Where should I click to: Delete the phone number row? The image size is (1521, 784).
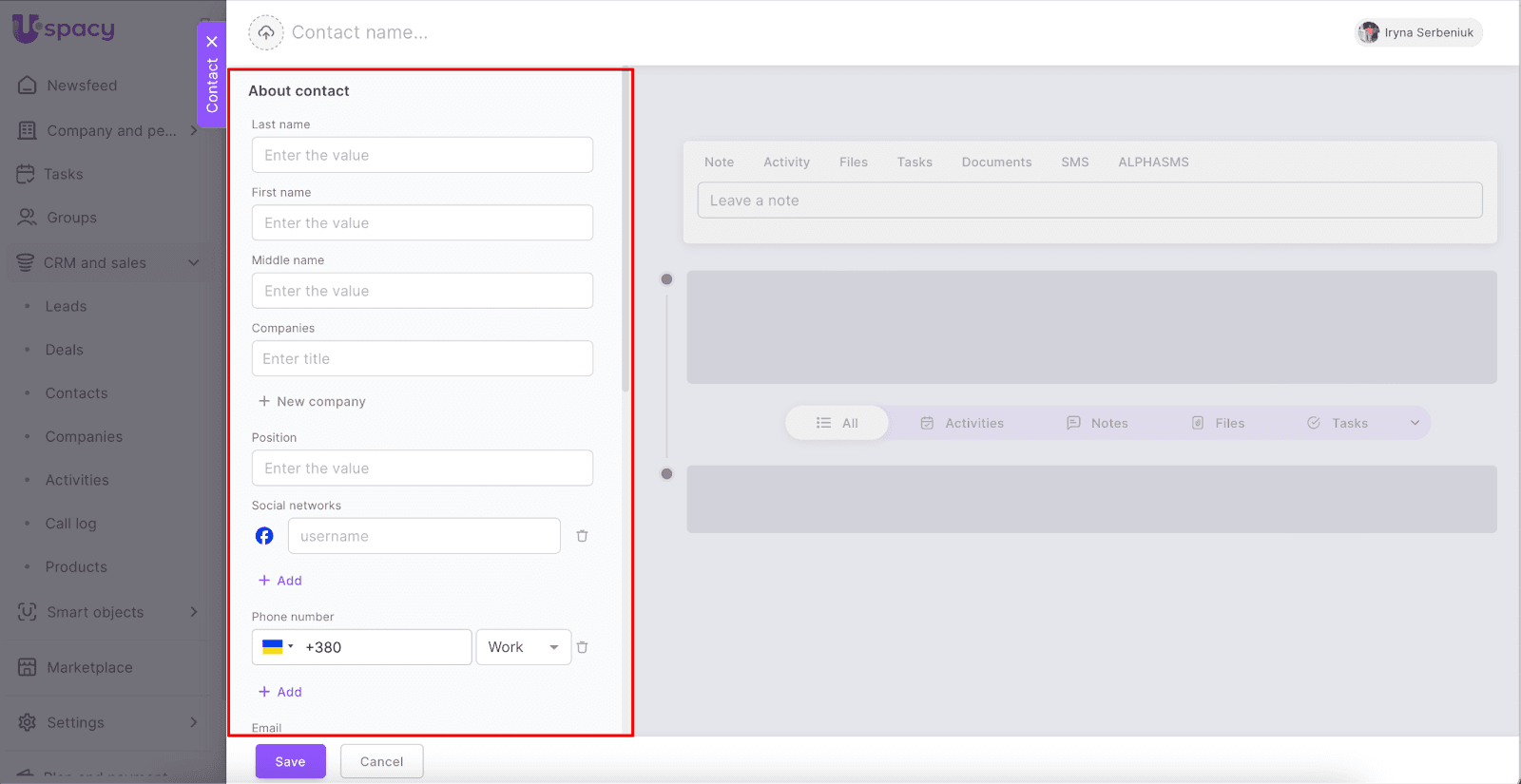tap(582, 647)
